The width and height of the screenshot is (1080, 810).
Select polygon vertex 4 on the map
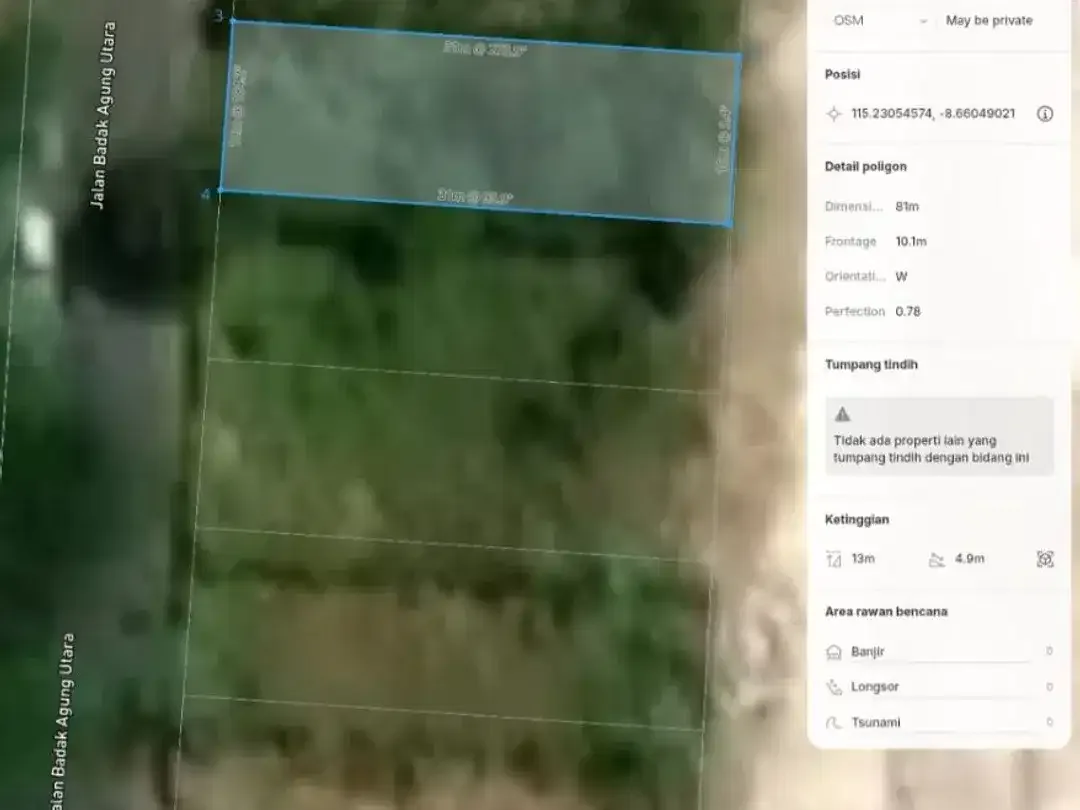click(220, 191)
